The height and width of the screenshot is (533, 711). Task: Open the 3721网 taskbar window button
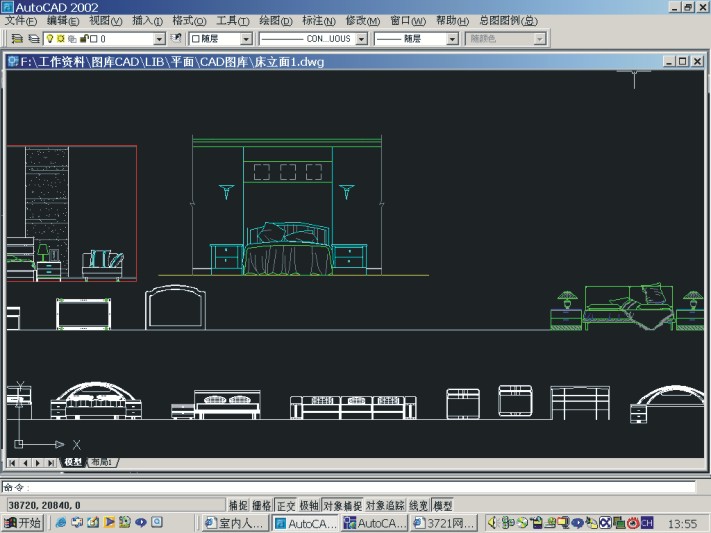pos(443,523)
